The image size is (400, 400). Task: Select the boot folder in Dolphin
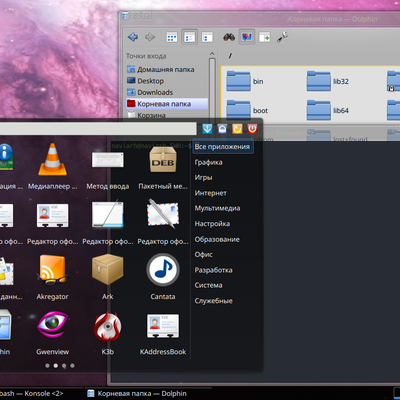(247, 110)
